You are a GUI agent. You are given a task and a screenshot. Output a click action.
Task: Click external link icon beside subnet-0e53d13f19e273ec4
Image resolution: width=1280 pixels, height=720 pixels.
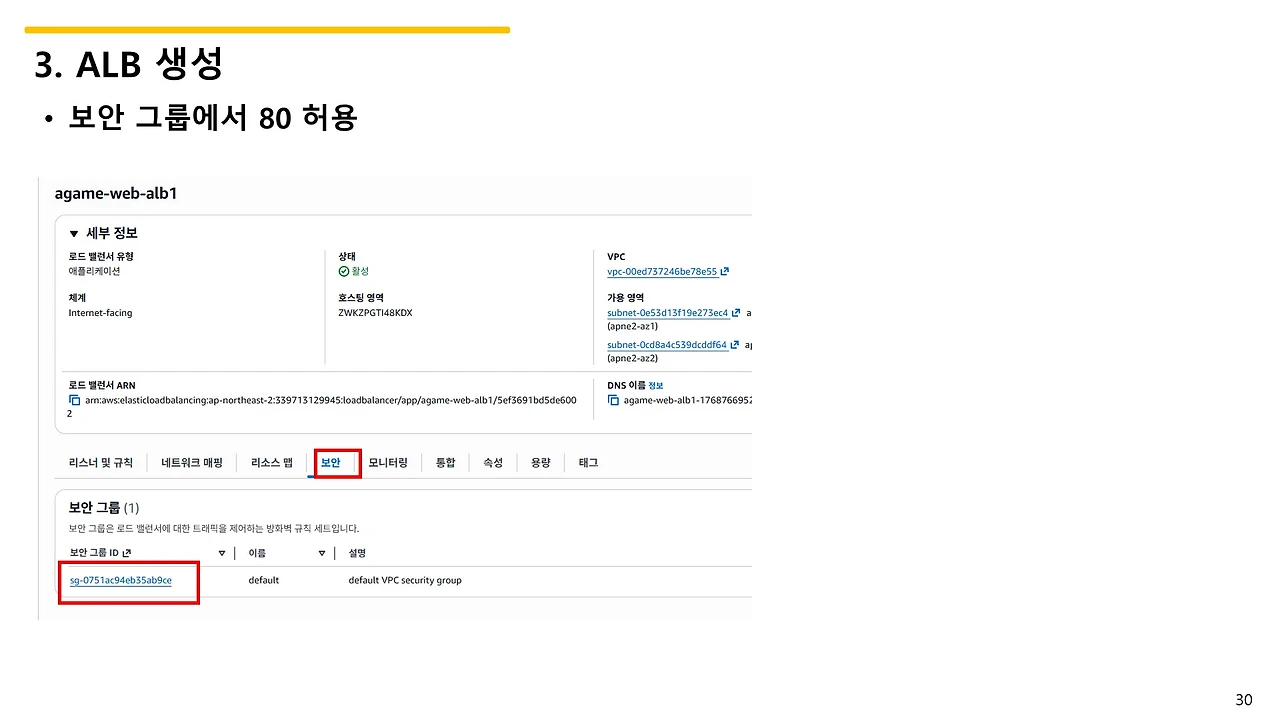click(735, 312)
